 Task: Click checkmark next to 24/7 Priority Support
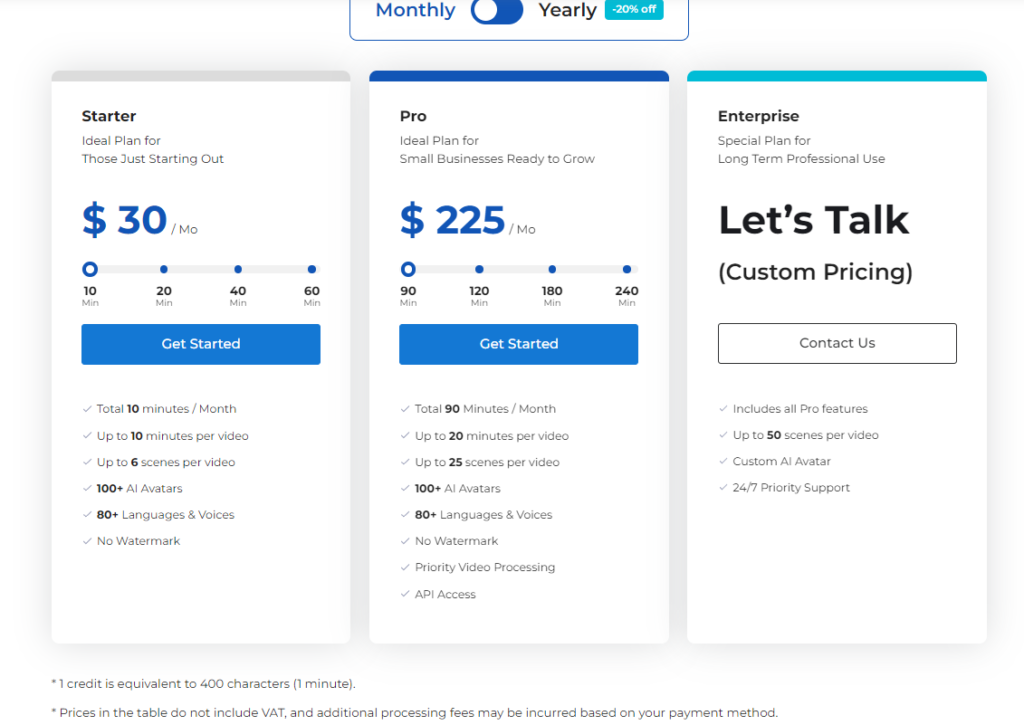(x=723, y=488)
